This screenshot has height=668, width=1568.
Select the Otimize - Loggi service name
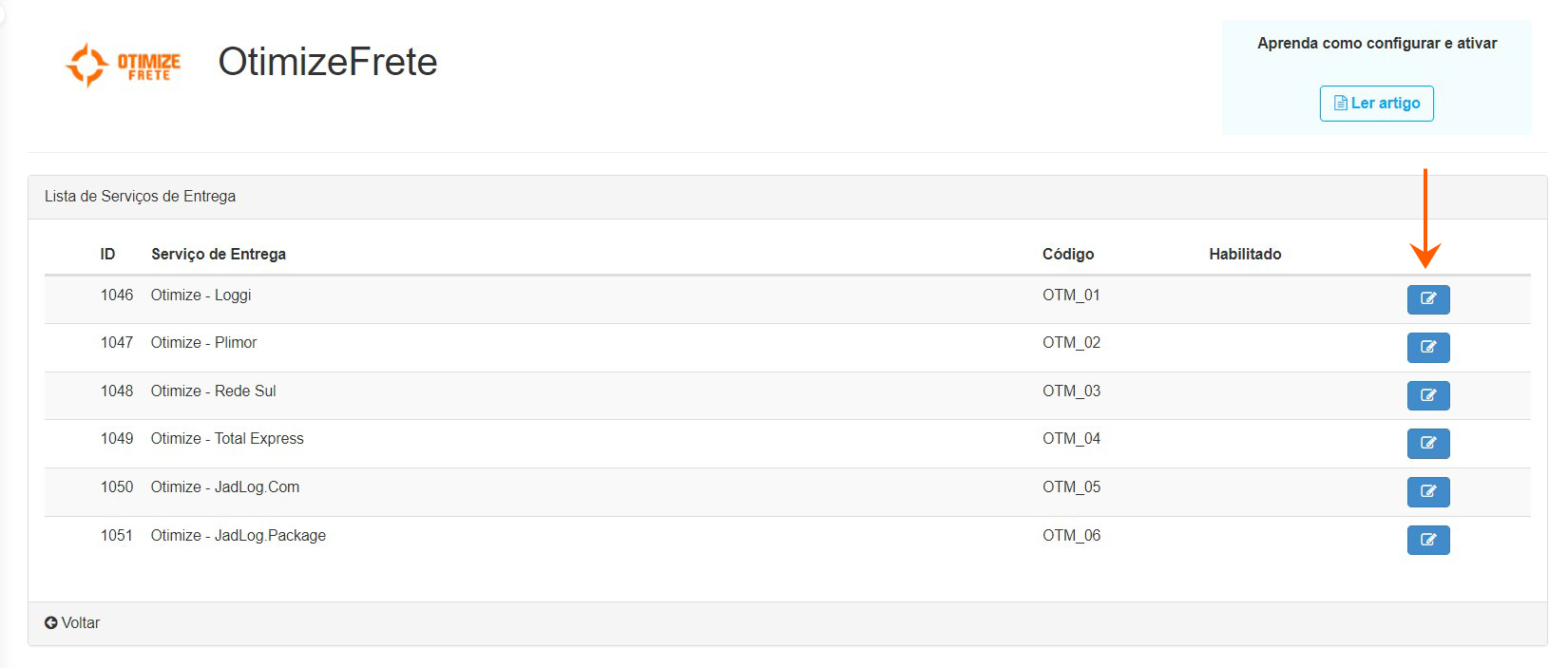201,296
